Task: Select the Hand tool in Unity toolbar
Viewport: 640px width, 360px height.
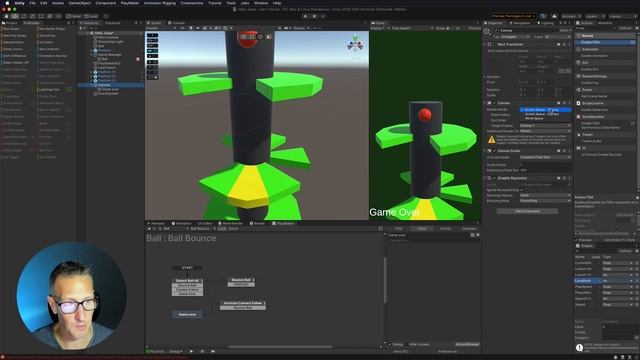Action: tap(7, 16)
